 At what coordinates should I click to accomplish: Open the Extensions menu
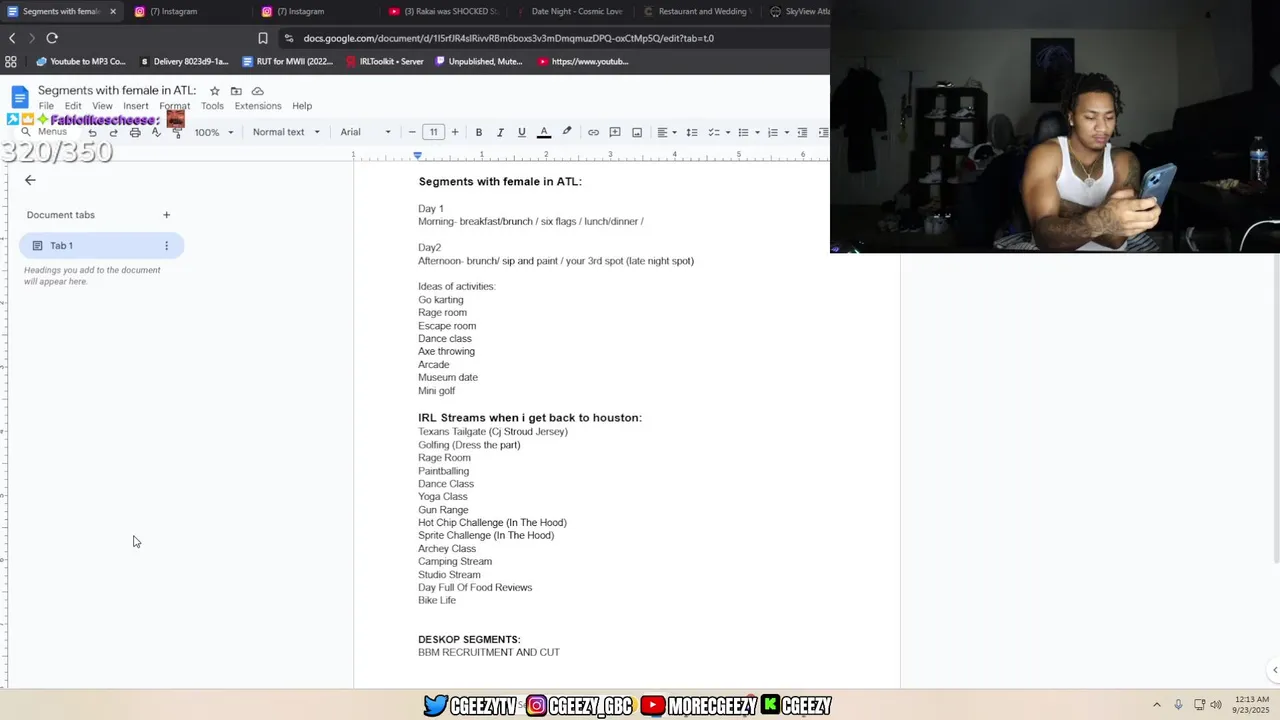coord(258,106)
